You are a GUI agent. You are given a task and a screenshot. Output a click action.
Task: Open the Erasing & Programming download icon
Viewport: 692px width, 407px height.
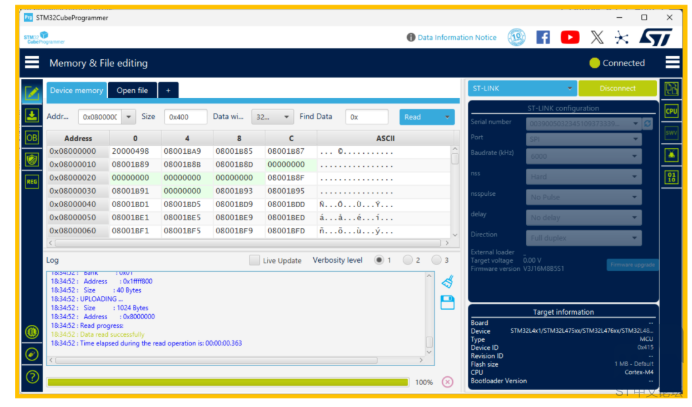pyautogui.click(x=32, y=116)
